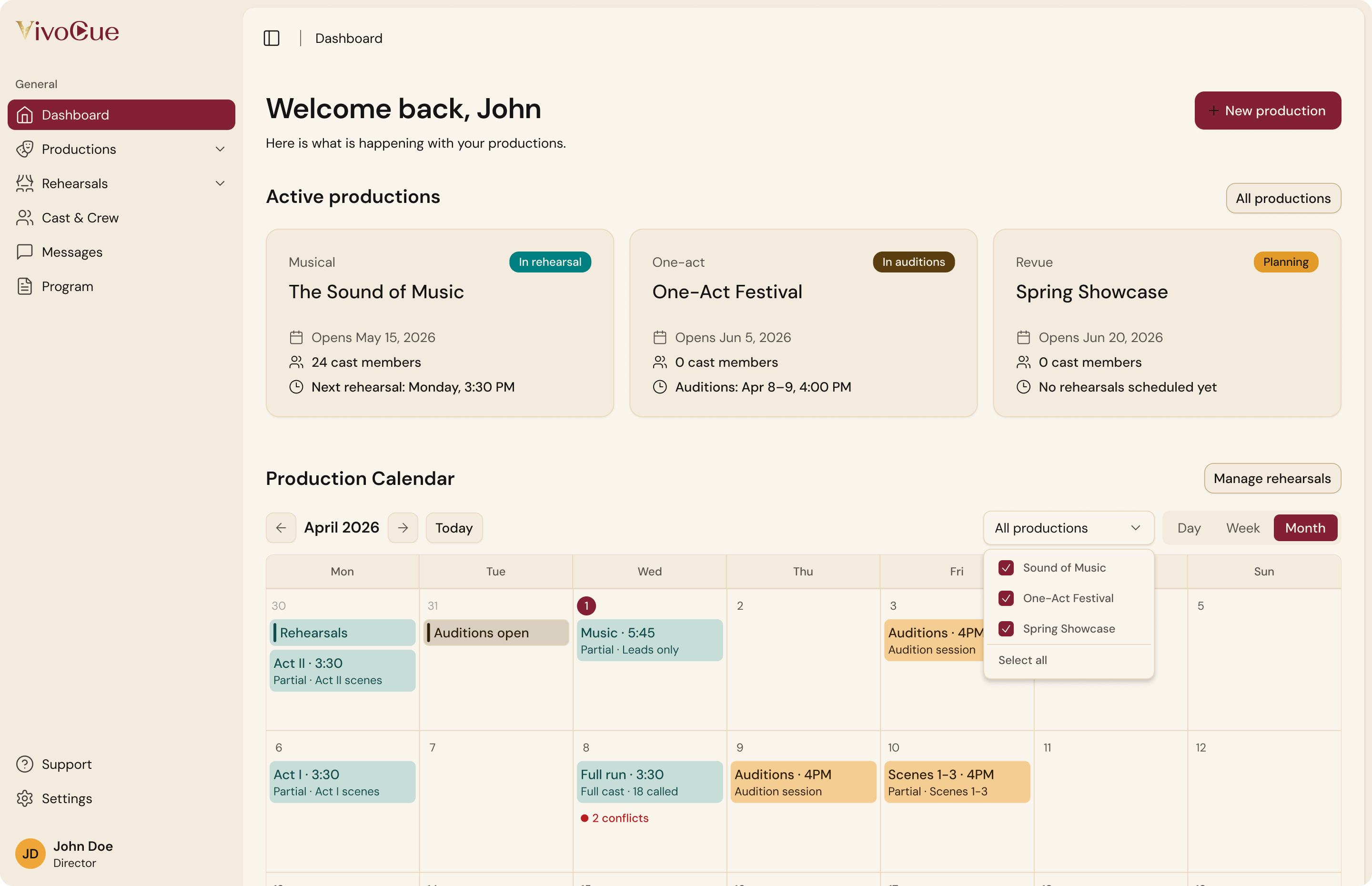Switch calendar to Week view
The image size is (1372, 886).
[x=1242, y=528]
